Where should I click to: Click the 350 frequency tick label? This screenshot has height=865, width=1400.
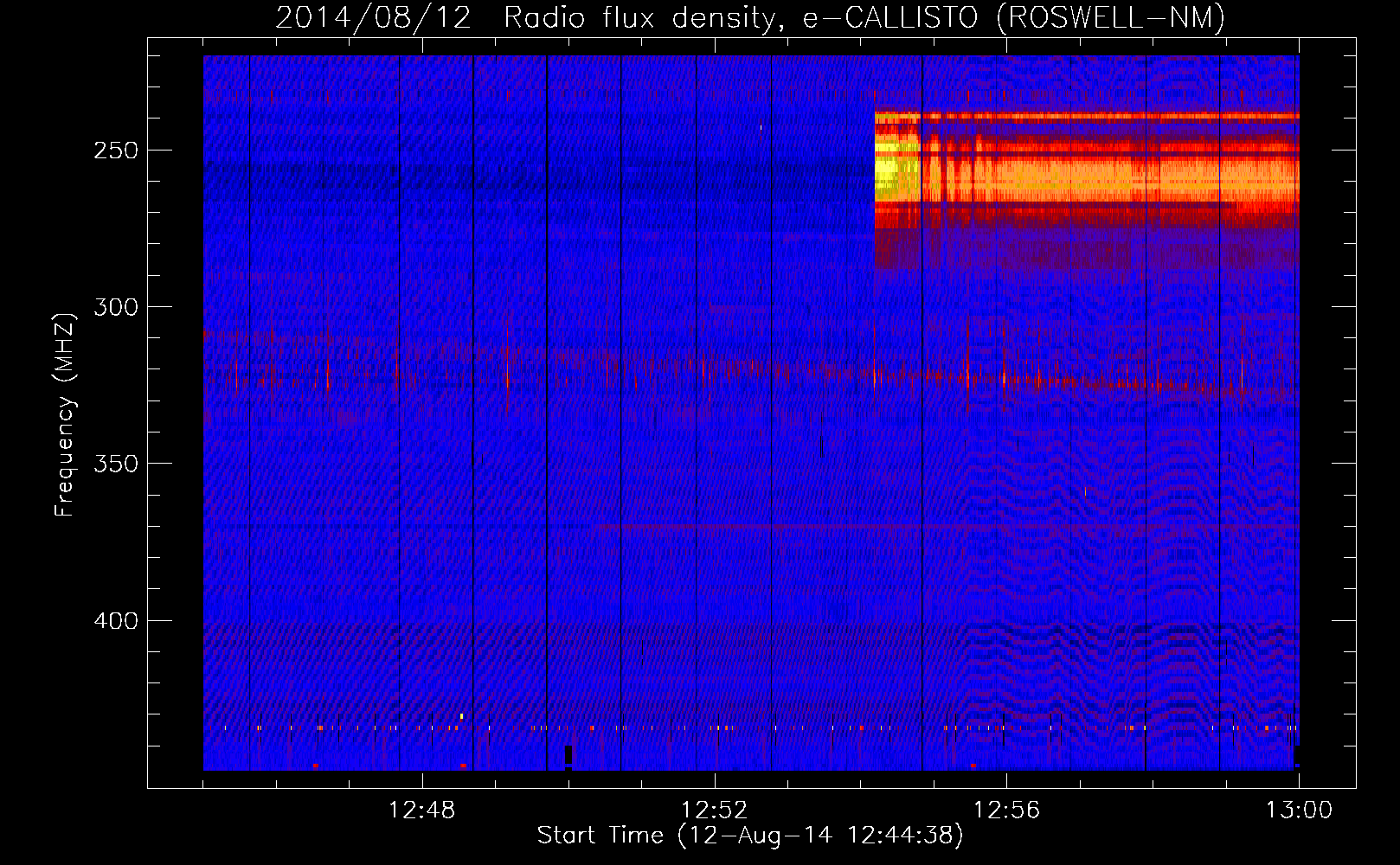[116, 464]
